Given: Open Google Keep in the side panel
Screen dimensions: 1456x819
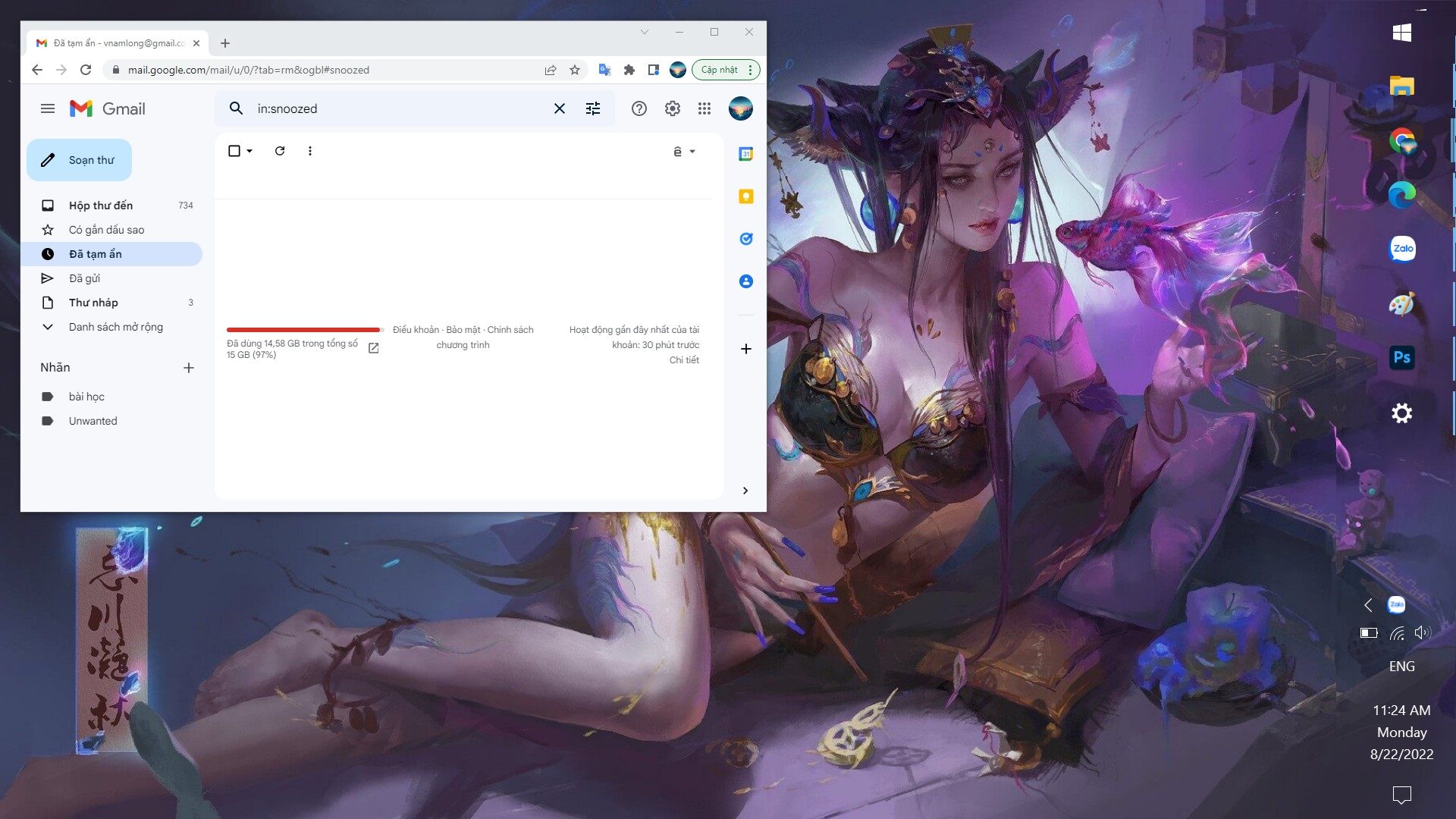Looking at the screenshot, I should click(x=746, y=196).
